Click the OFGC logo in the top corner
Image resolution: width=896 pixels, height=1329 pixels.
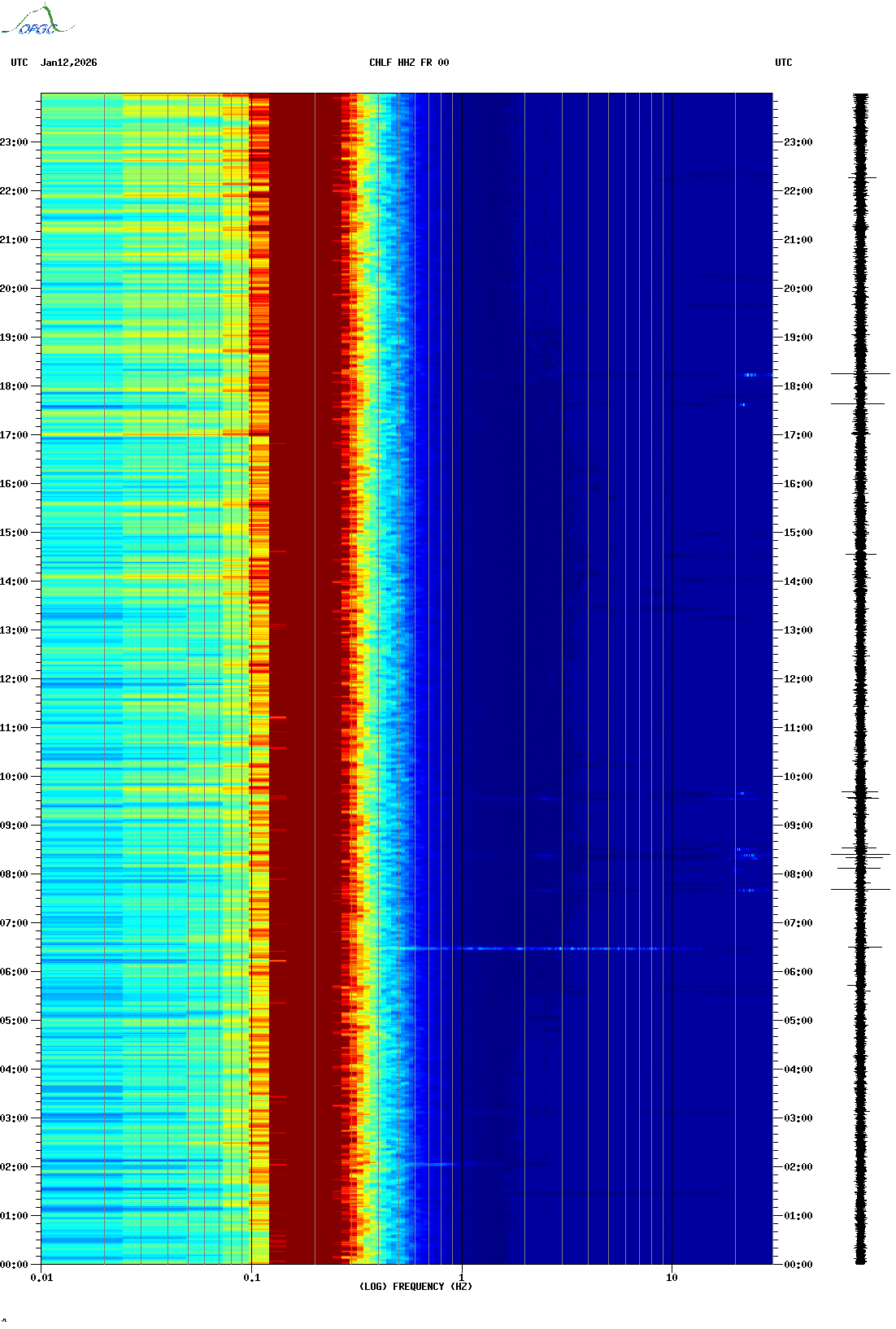pos(37,21)
